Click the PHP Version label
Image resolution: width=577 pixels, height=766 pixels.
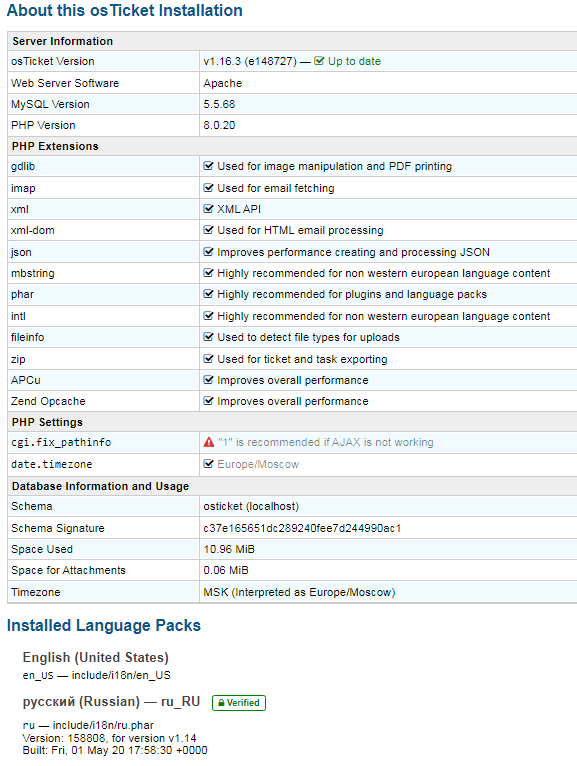pos(43,125)
